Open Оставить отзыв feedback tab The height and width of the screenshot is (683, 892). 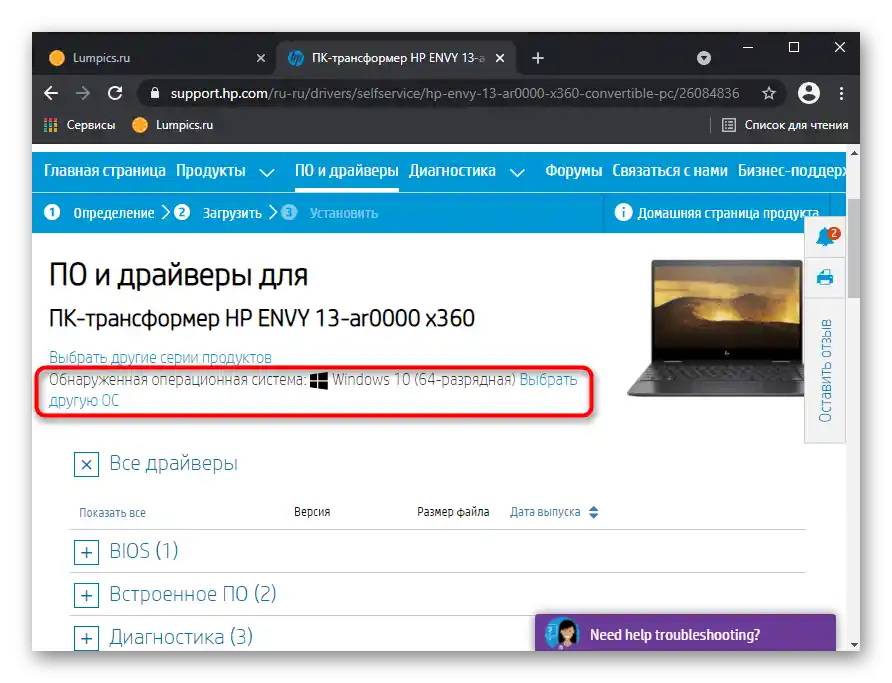point(825,371)
